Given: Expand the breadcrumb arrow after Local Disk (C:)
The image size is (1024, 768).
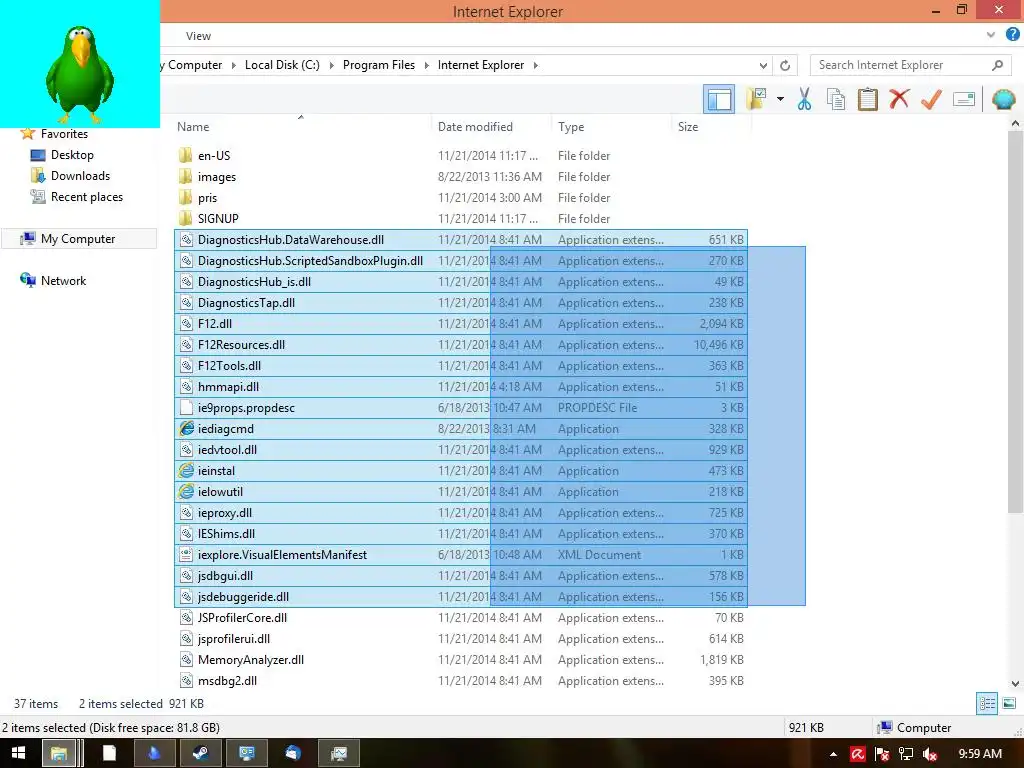Looking at the screenshot, I should [x=331, y=65].
